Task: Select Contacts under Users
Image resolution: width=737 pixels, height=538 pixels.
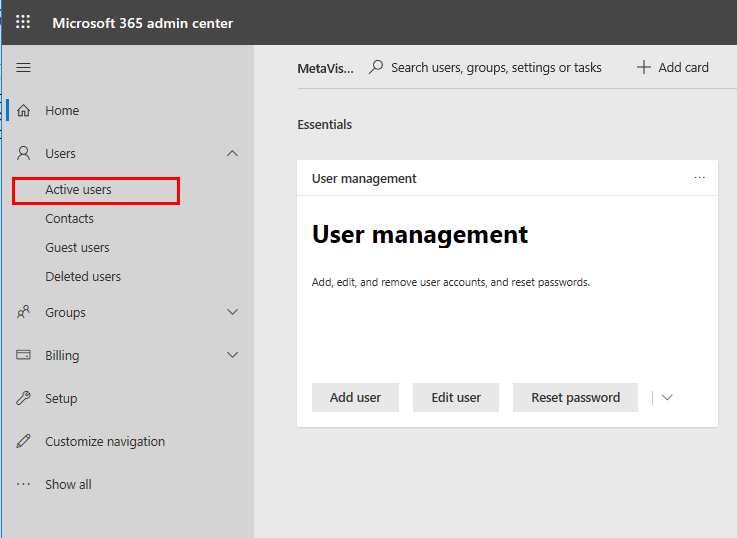Action: [69, 219]
